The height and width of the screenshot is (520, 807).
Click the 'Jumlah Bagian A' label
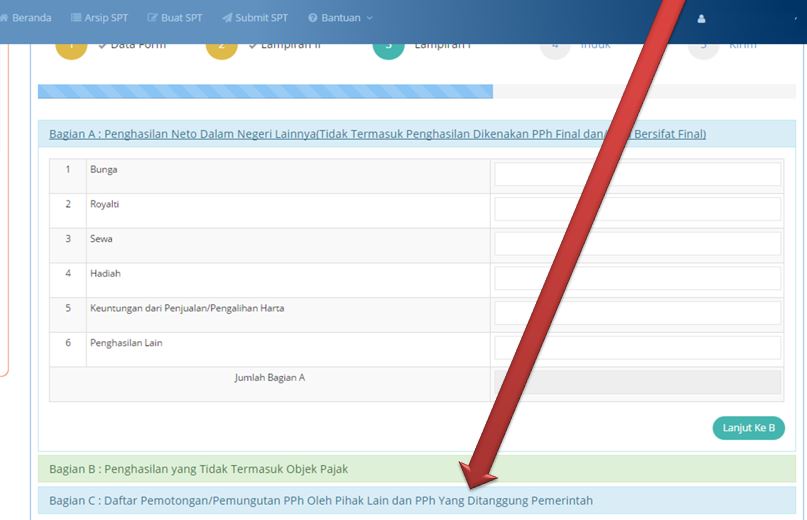(270, 377)
